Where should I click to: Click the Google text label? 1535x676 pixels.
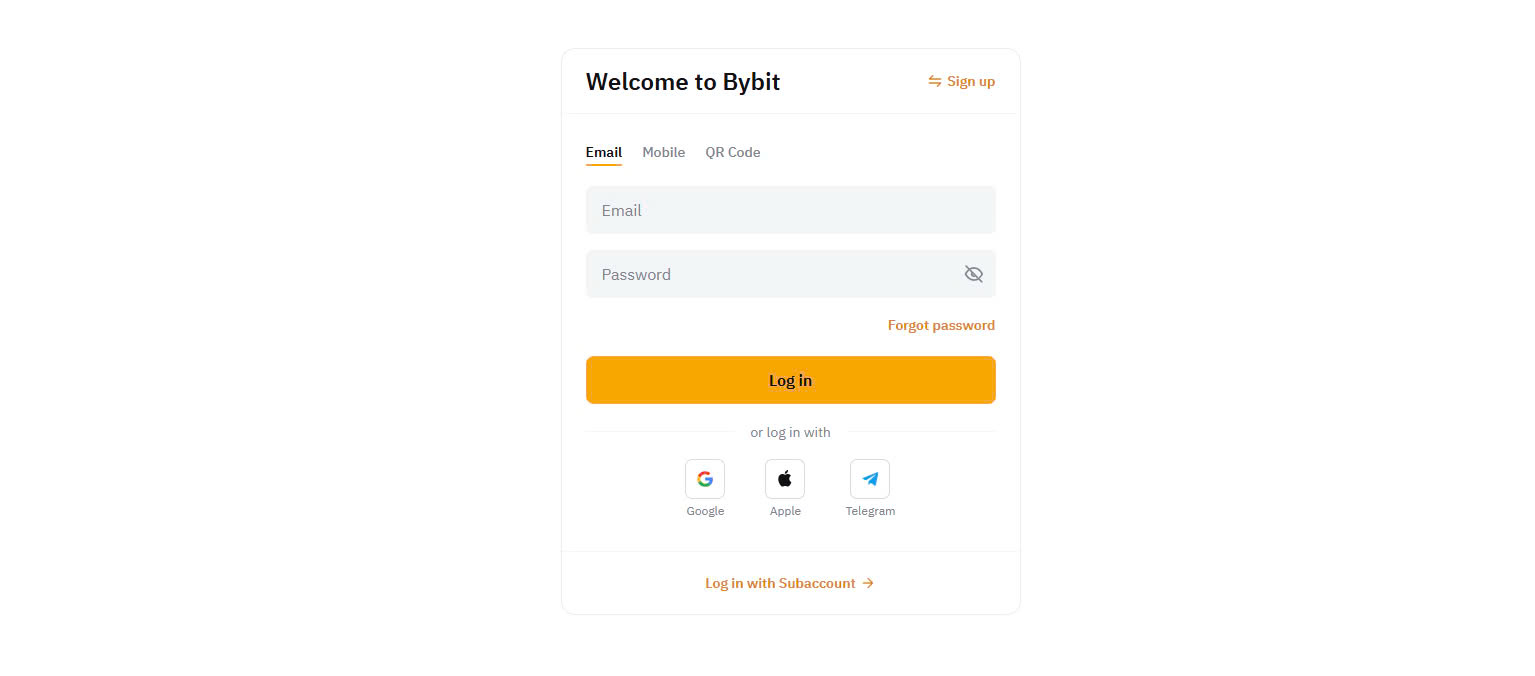tap(705, 511)
